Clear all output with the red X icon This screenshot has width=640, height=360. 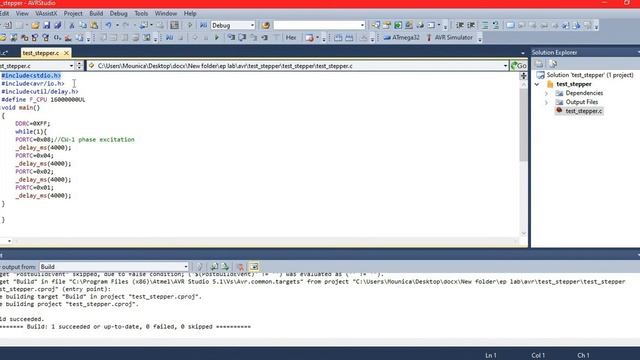coord(240,267)
